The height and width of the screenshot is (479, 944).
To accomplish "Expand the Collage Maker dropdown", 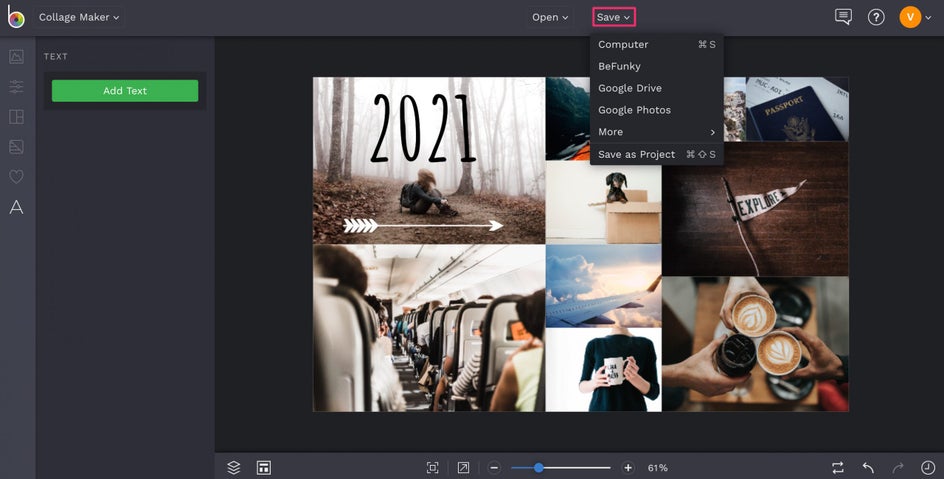I will click(x=79, y=17).
